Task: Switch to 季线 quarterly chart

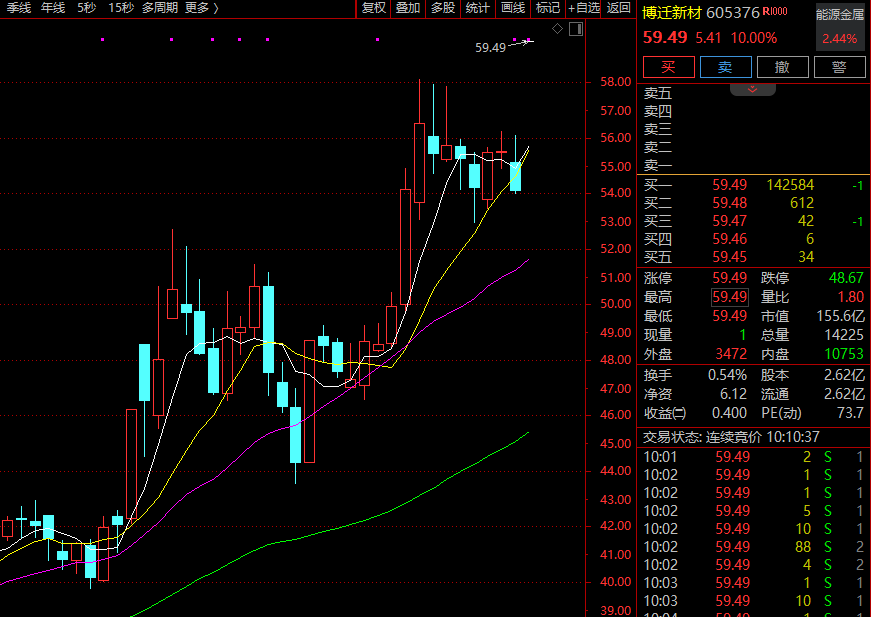Action: [x=19, y=8]
